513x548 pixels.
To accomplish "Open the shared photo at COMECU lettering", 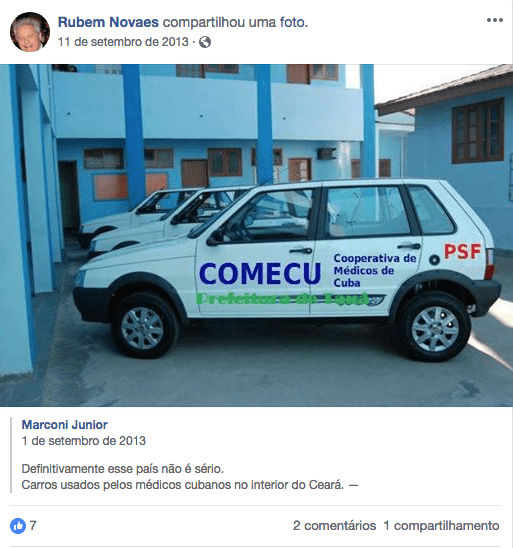I will [x=260, y=274].
